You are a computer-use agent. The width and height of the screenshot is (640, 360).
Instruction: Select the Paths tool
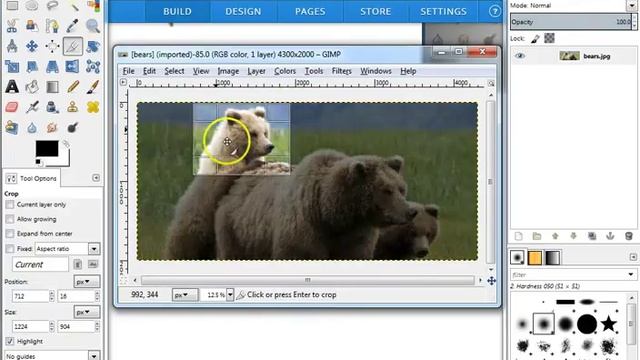point(52,26)
